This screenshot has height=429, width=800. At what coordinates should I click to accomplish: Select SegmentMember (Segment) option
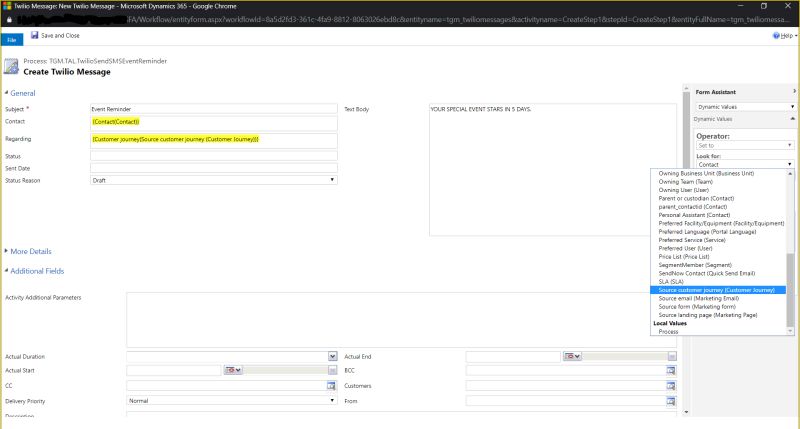click(695, 265)
